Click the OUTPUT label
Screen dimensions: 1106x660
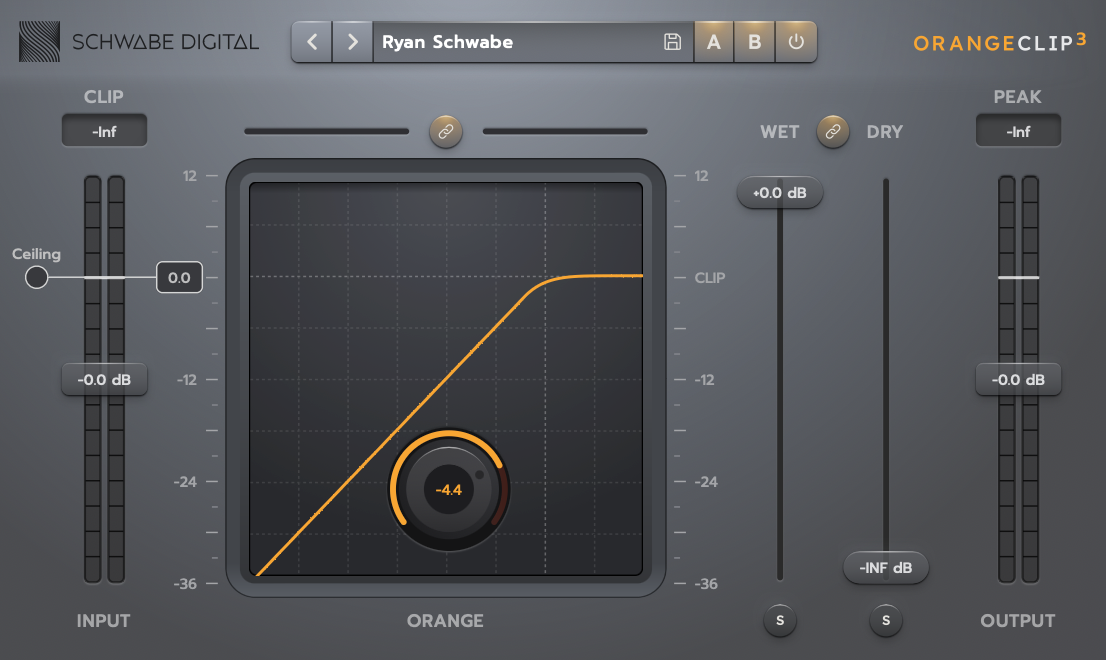[1018, 621]
